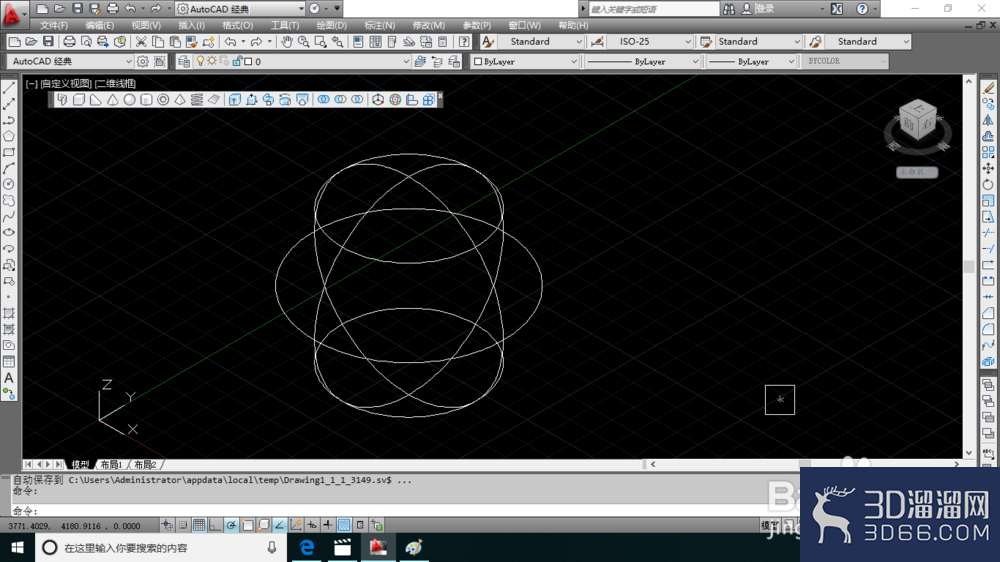Select the Circle draw tool in left toolbar
Image resolution: width=1000 pixels, height=562 pixels.
coord(9,184)
